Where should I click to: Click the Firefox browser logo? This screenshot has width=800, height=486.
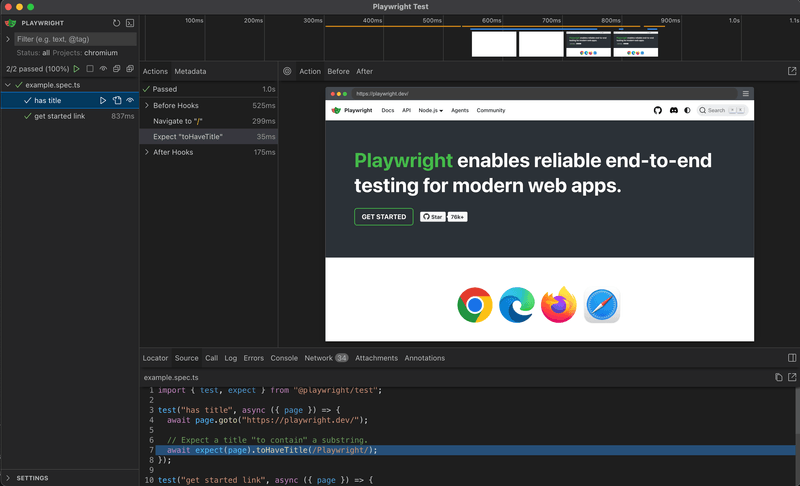[x=559, y=305]
